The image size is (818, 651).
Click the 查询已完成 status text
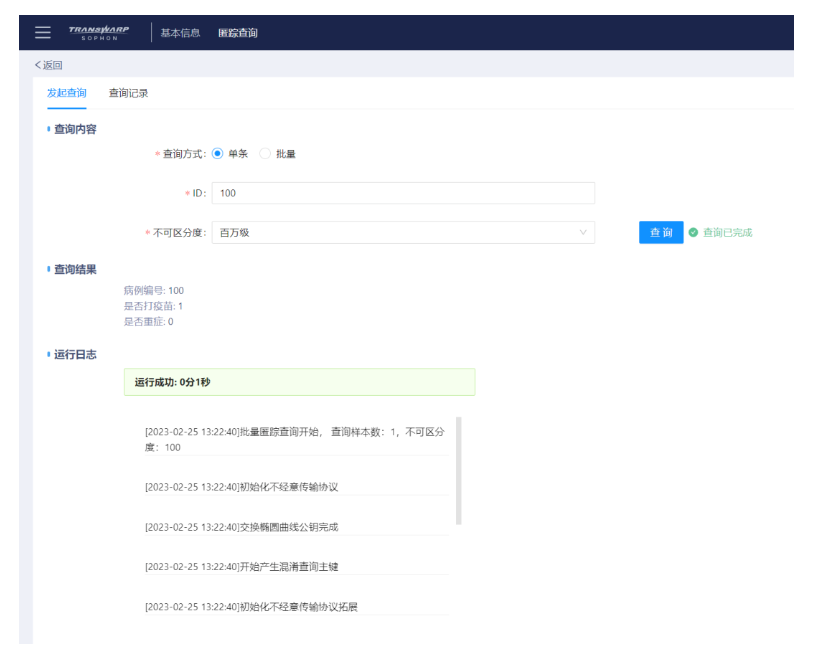(x=727, y=233)
